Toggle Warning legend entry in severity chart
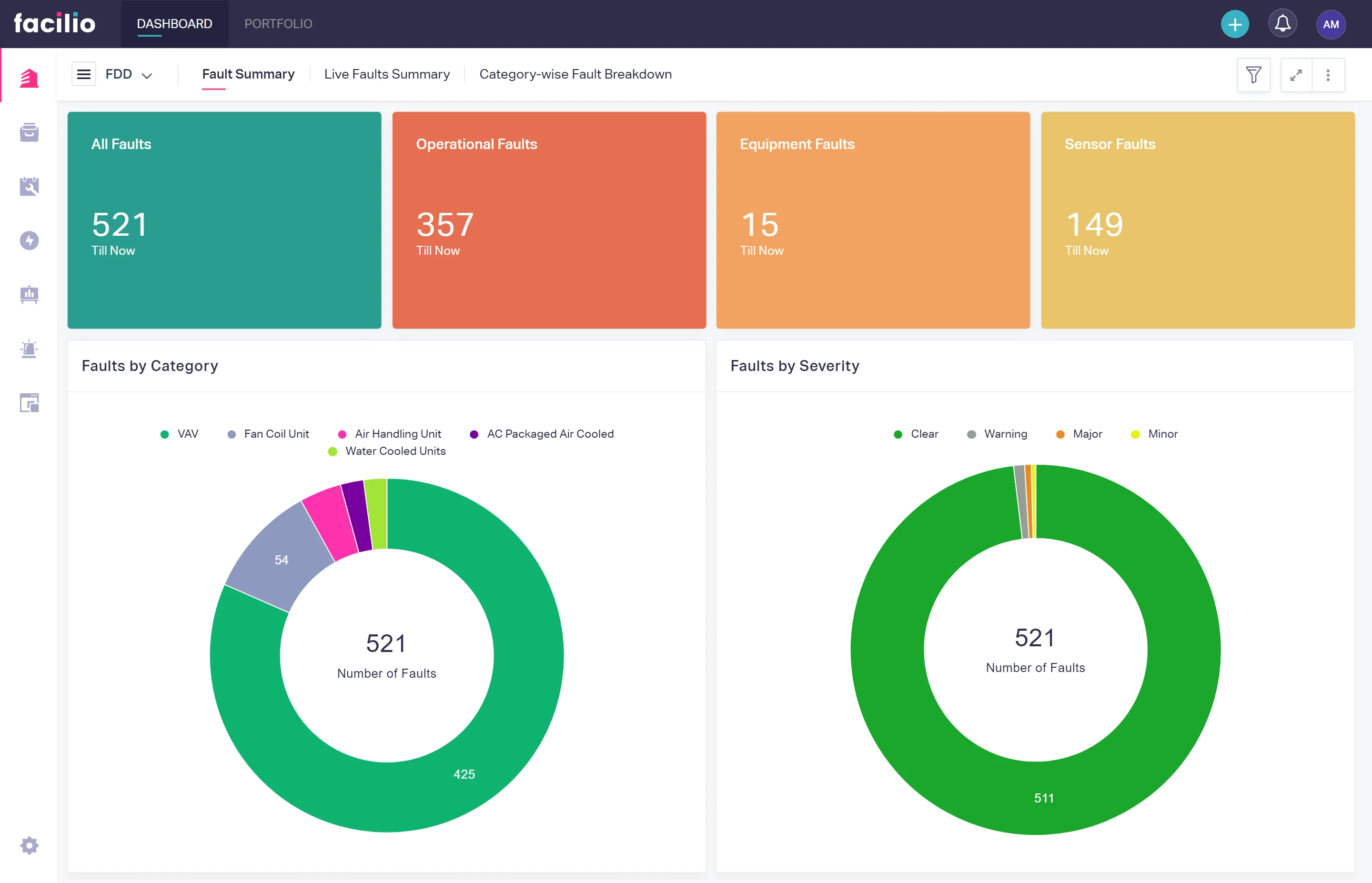The image size is (1372, 883). click(997, 434)
